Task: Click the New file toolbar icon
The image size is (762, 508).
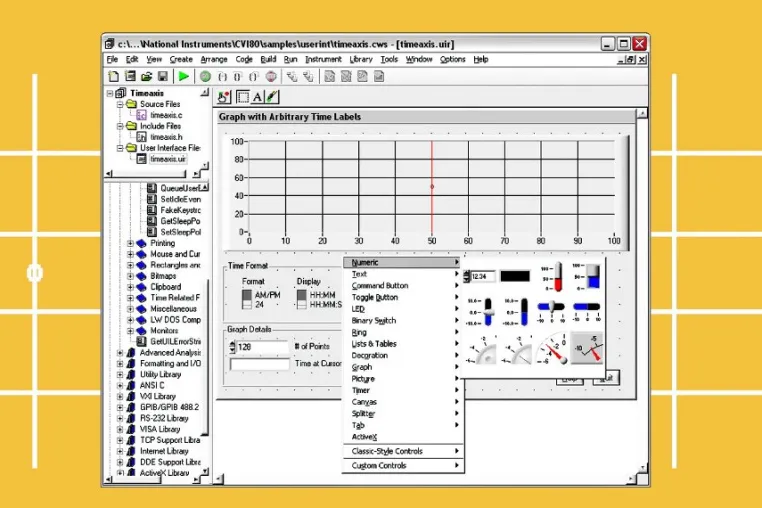Action: pyautogui.click(x=113, y=76)
